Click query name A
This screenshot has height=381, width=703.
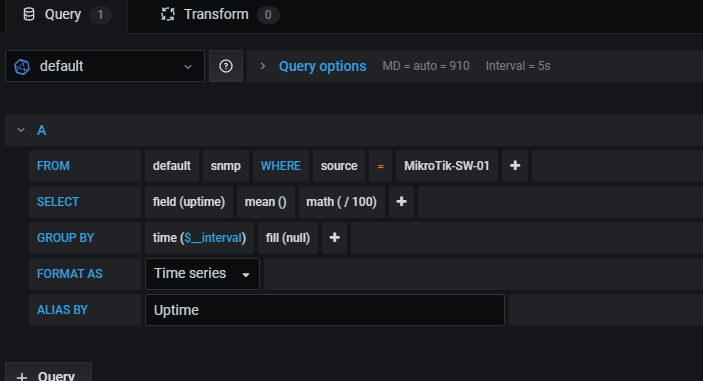[x=42, y=130]
